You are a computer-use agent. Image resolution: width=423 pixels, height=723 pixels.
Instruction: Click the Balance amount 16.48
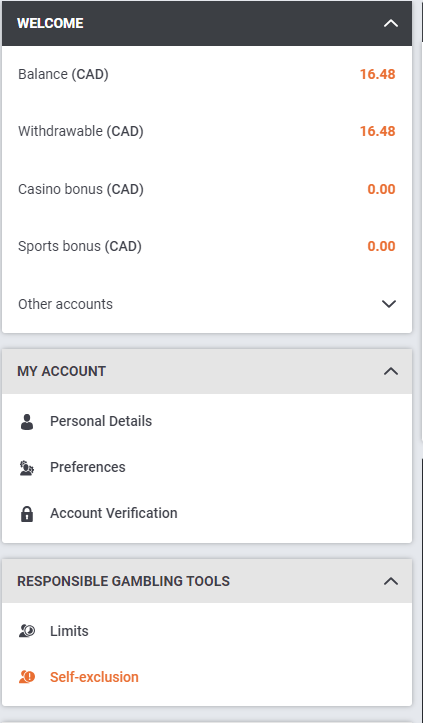[377, 74]
